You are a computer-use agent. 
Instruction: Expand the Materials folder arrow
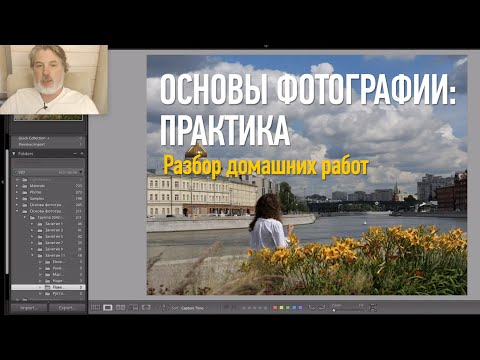[17, 186]
